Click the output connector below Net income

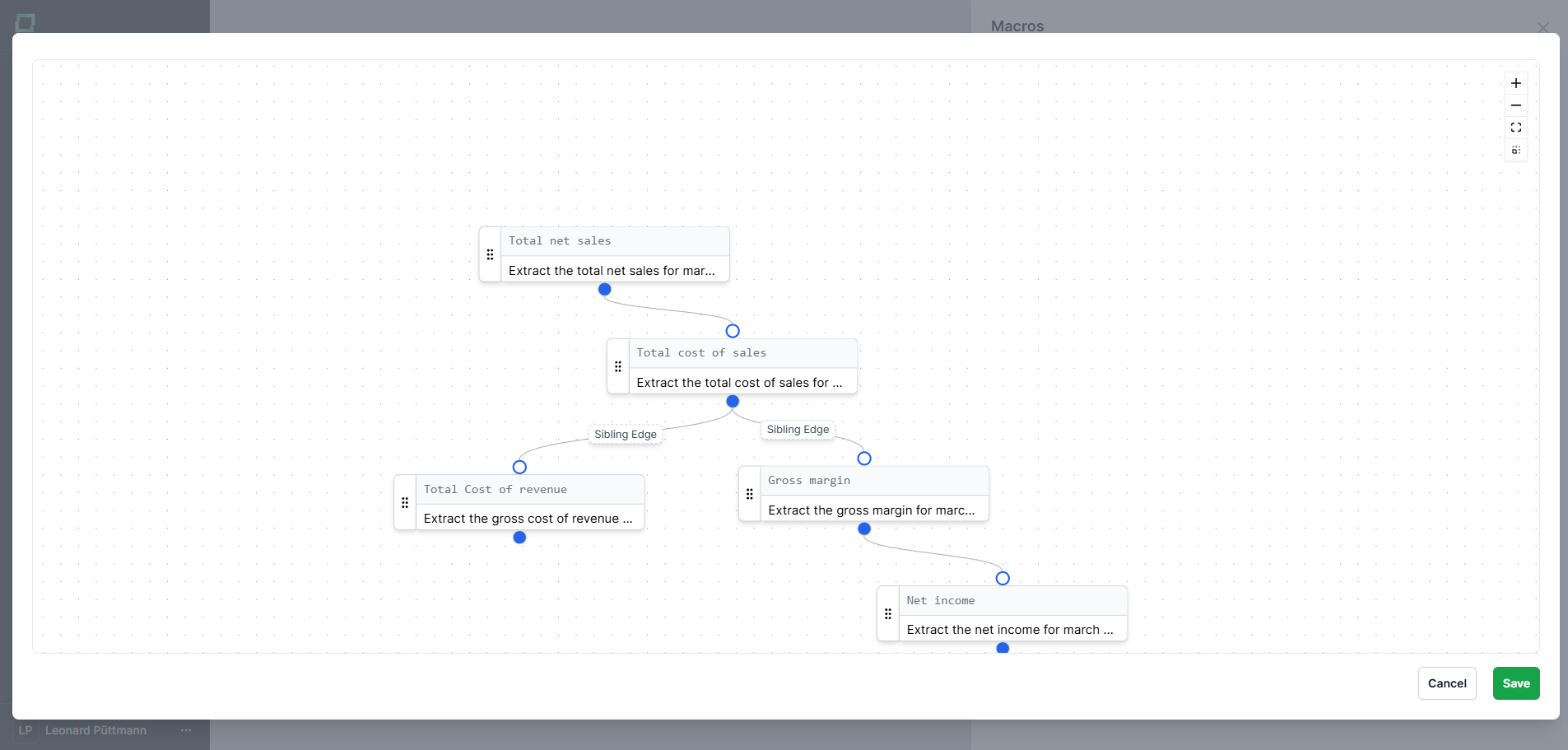(1003, 648)
